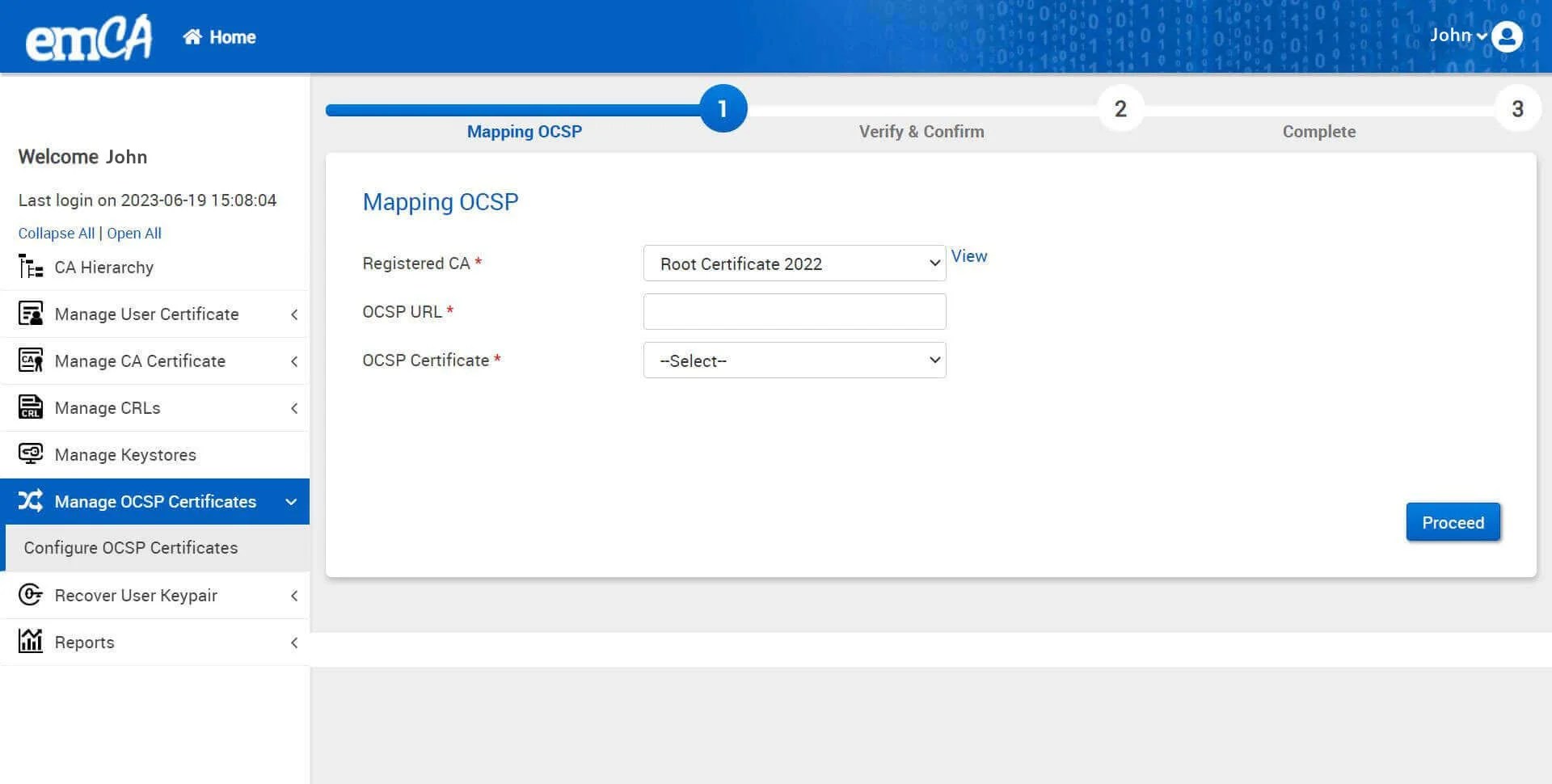
Task: Open the OCSP Certificate select dropdown
Action: click(x=794, y=360)
